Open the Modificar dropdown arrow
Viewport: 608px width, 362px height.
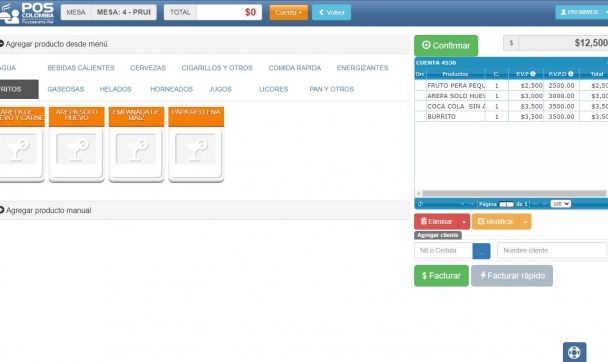525,222
